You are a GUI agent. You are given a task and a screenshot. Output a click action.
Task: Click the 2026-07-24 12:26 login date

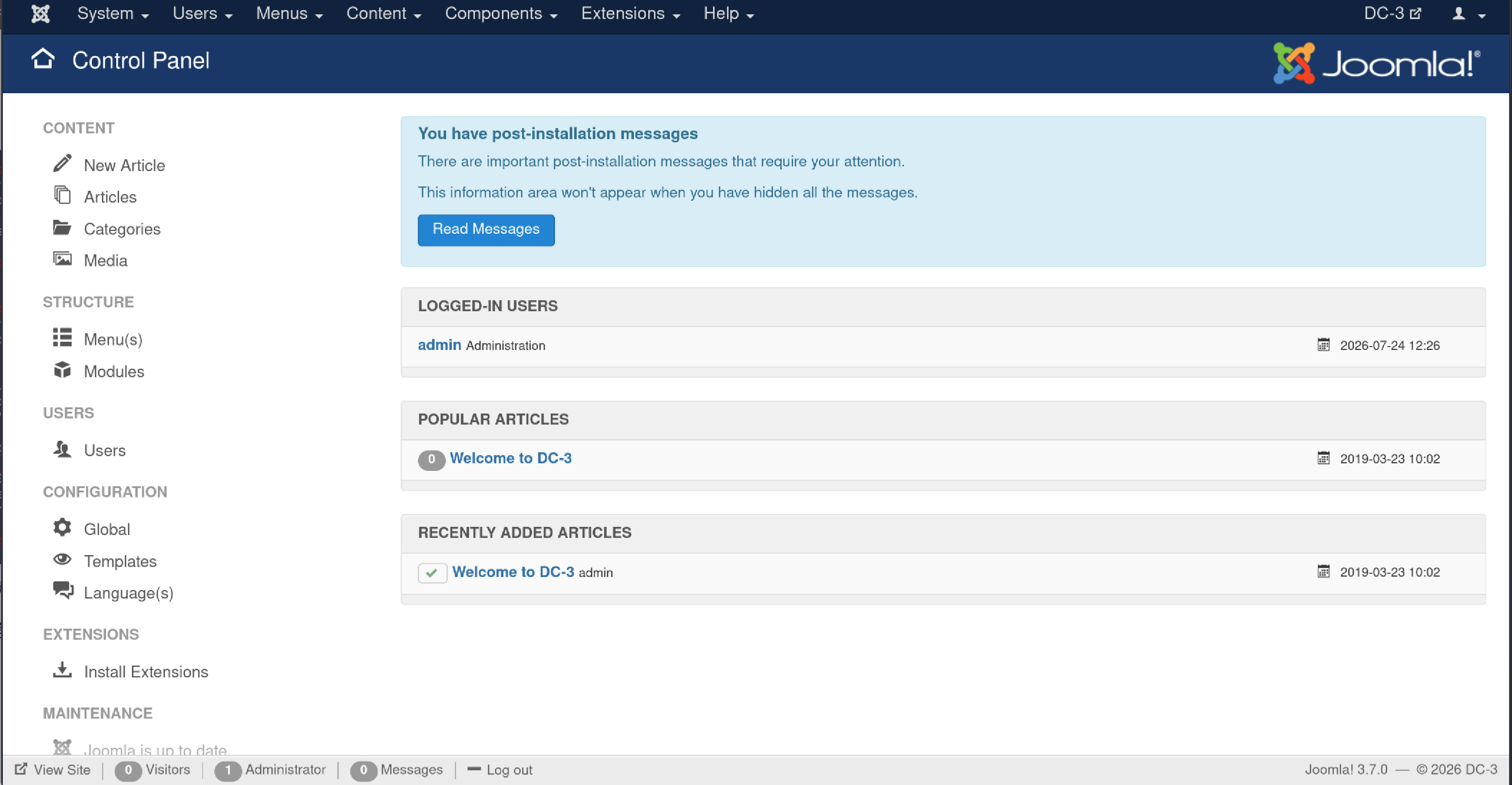pos(1390,345)
